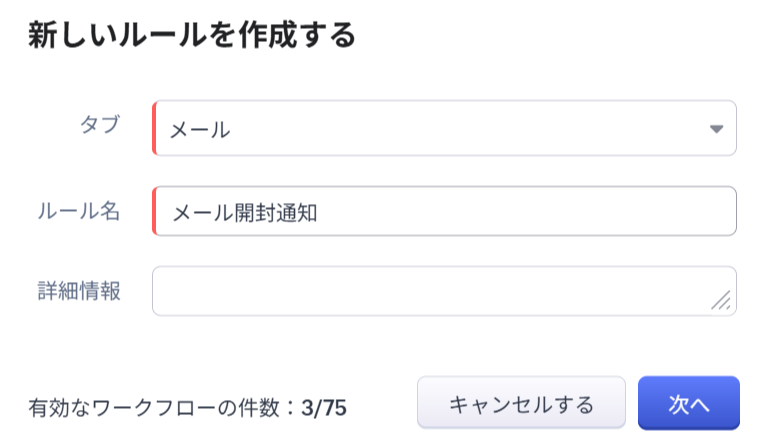
Task: Click the 新しいルールを作成する heading
Action: pos(192,35)
